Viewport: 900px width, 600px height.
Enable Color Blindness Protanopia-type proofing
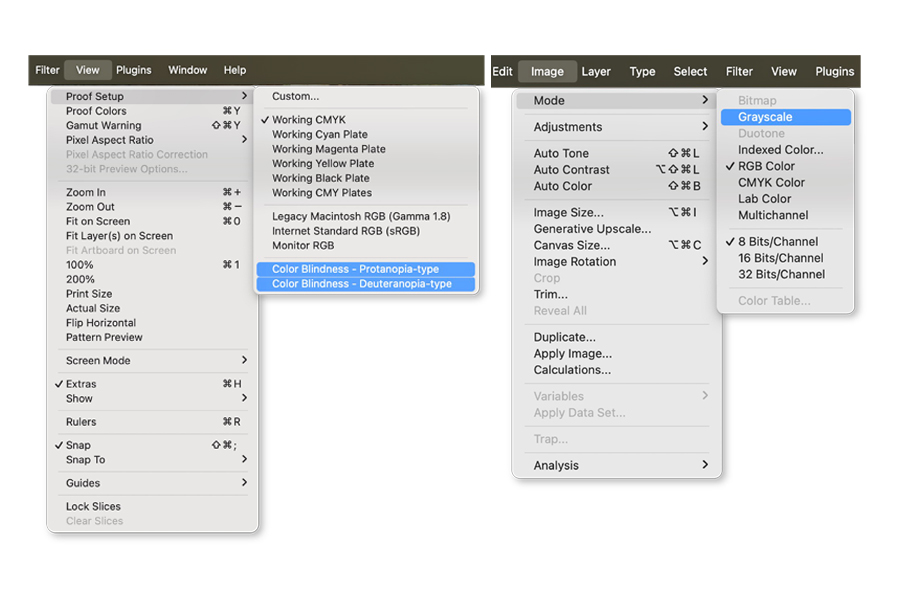tap(363, 267)
